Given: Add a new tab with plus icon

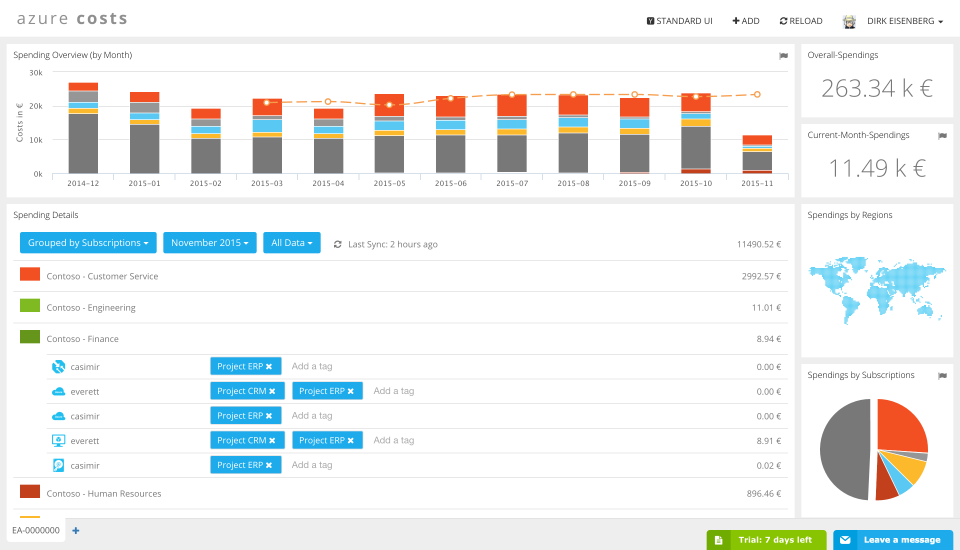Looking at the screenshot, I should [x=76, y=530].
